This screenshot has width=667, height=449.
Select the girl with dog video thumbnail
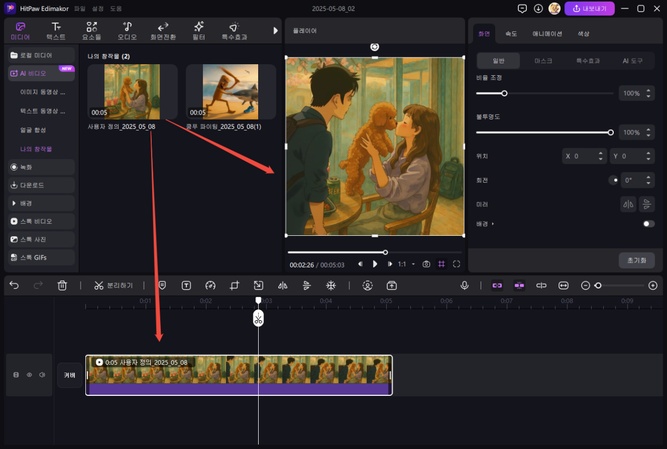(132, 91)
